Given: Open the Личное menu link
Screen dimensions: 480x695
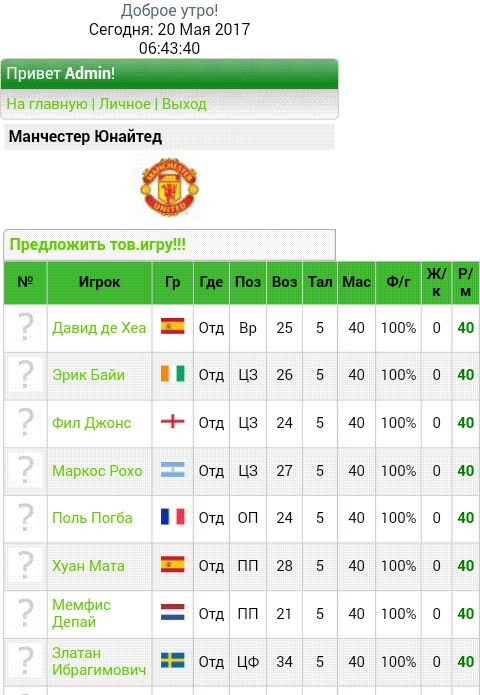Looking at the screenshot, I should tap(125, 104).
